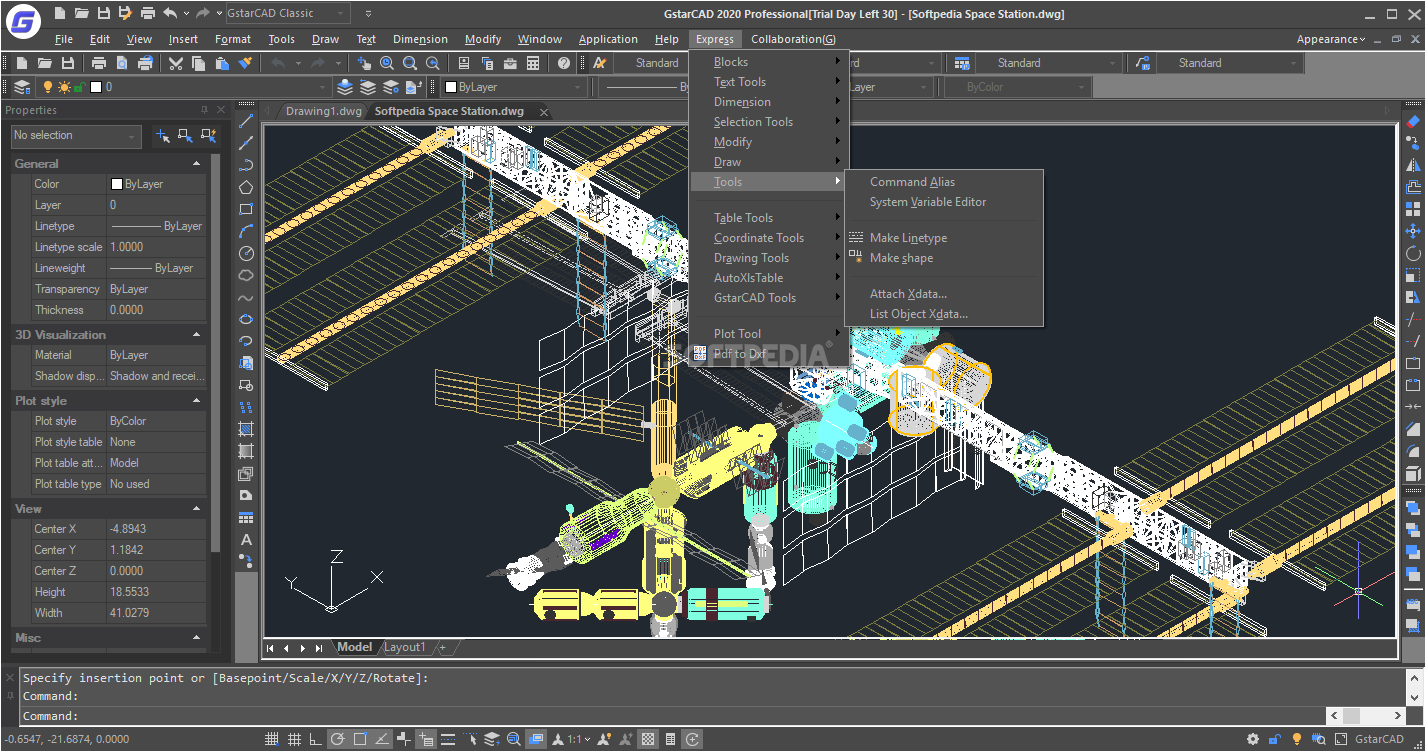Click Undo arrow in the title bar
The height and width of the screenshot is (752, 1426).
pos(170,13)
